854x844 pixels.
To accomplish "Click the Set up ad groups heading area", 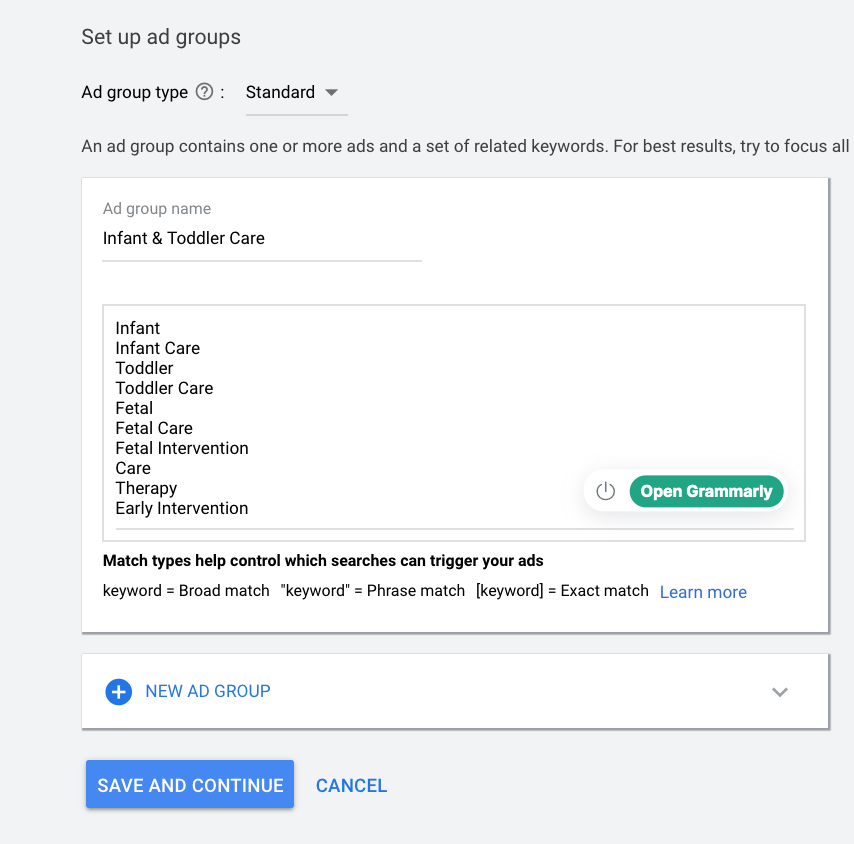I will click(160, 37).
